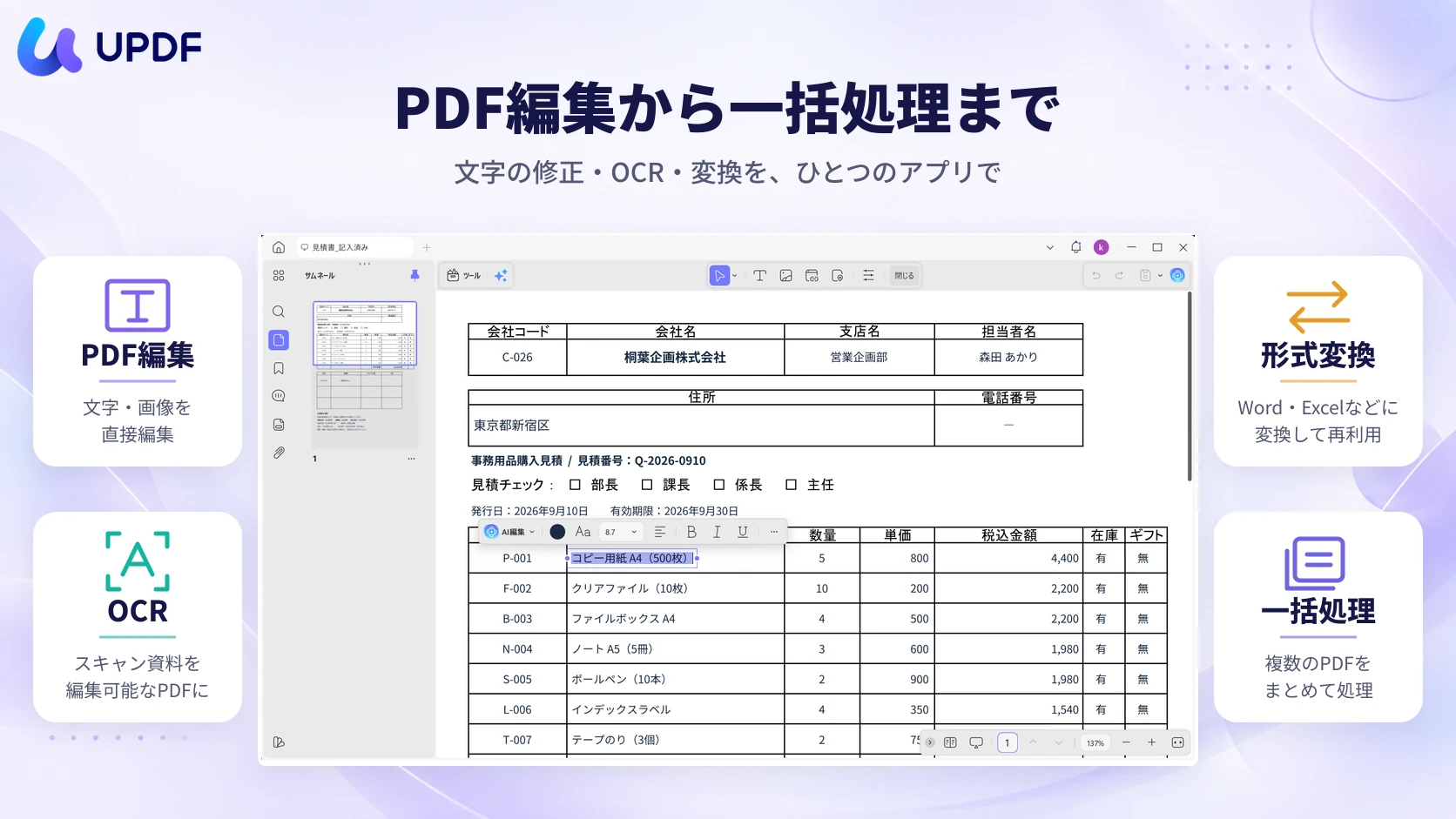The image size is (1456, 819).
Task: Open the ツール menu
Action: [464, 276]
